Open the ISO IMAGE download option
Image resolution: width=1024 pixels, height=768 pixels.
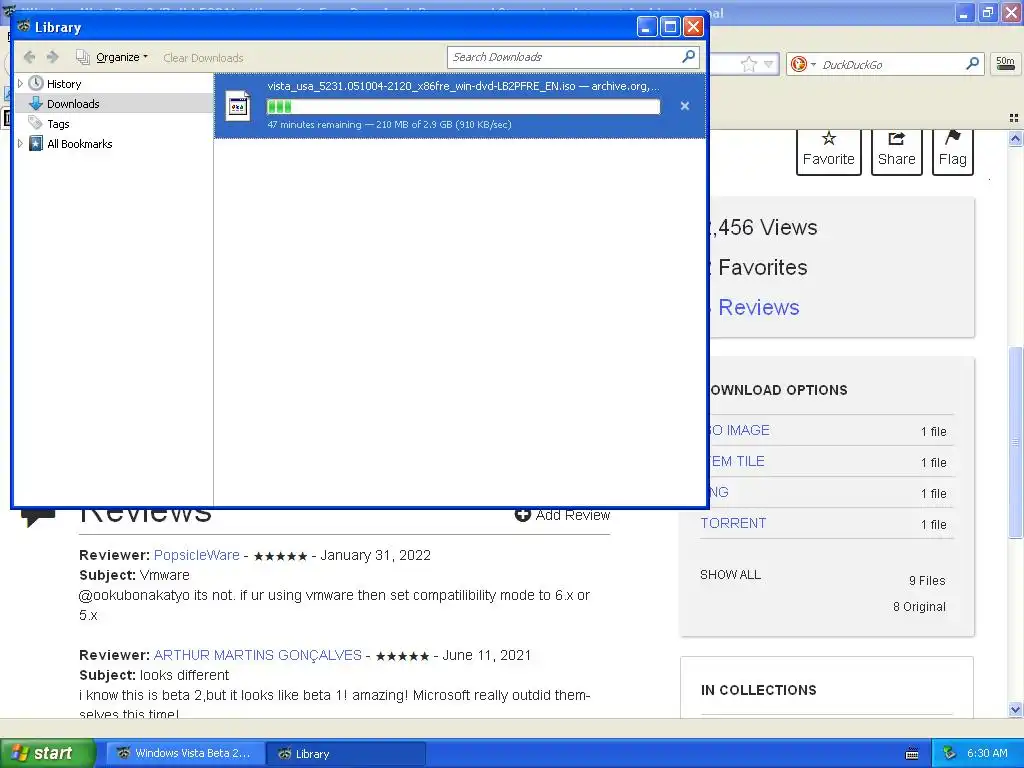click(740, 430)
